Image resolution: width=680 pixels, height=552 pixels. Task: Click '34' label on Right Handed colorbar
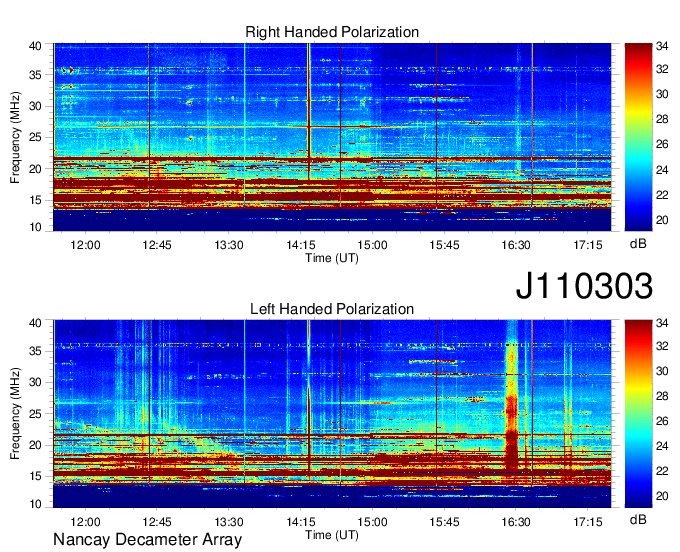click(x=662, y=46)
